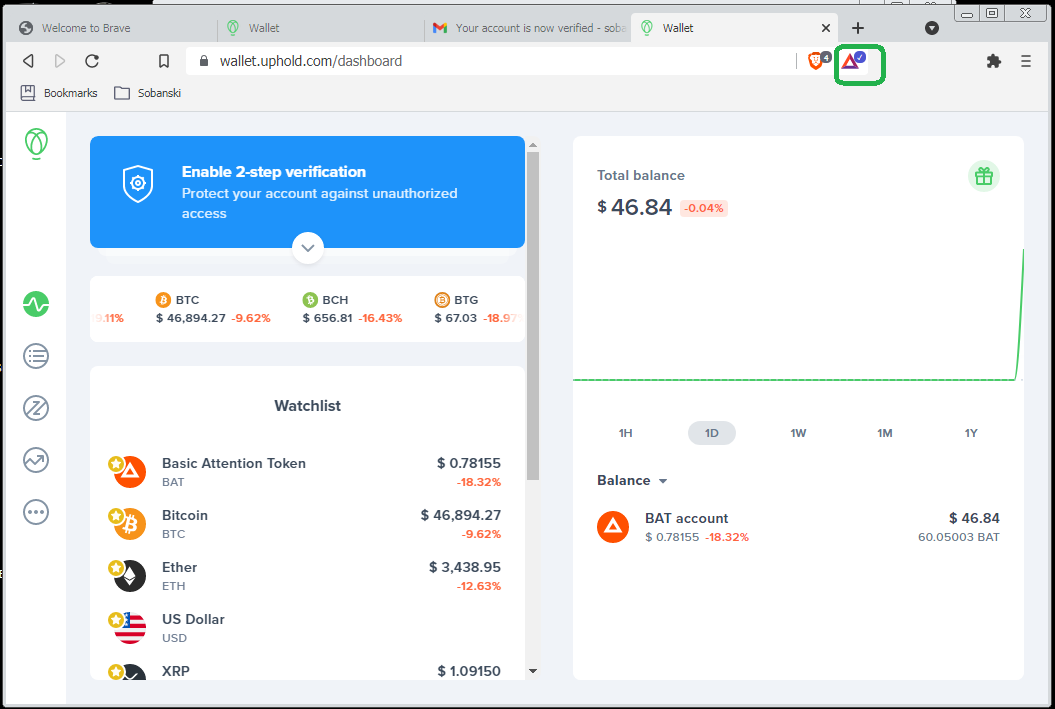Screen dimensions: 1055x709
Task: Click the scrollbar down arrow
Action: [533, 671]
